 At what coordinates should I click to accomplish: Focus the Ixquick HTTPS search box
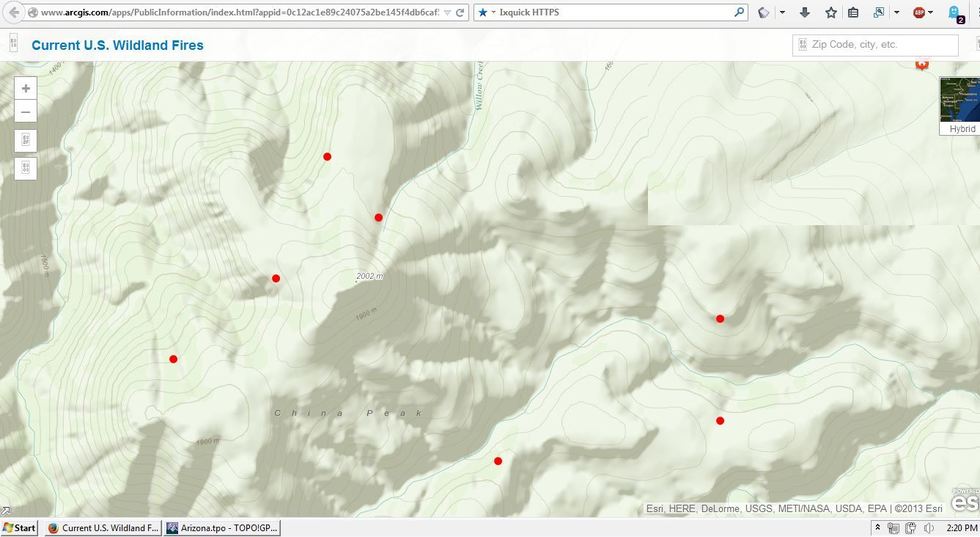[x=615, y=13]
